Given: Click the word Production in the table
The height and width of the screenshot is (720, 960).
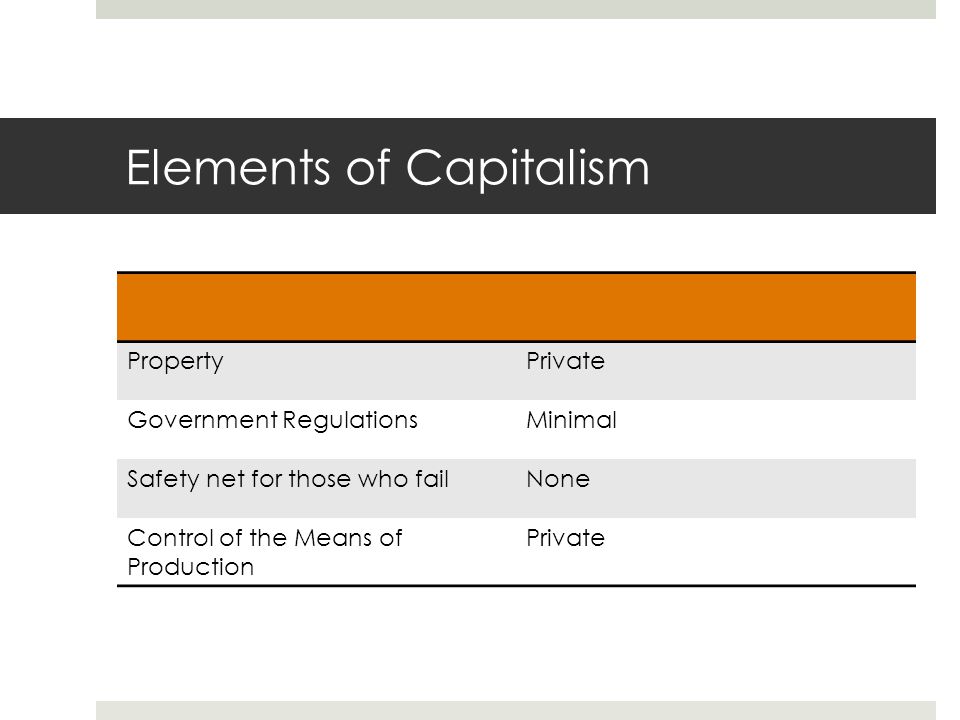Looking at the screenshot, I should [190, 567].
